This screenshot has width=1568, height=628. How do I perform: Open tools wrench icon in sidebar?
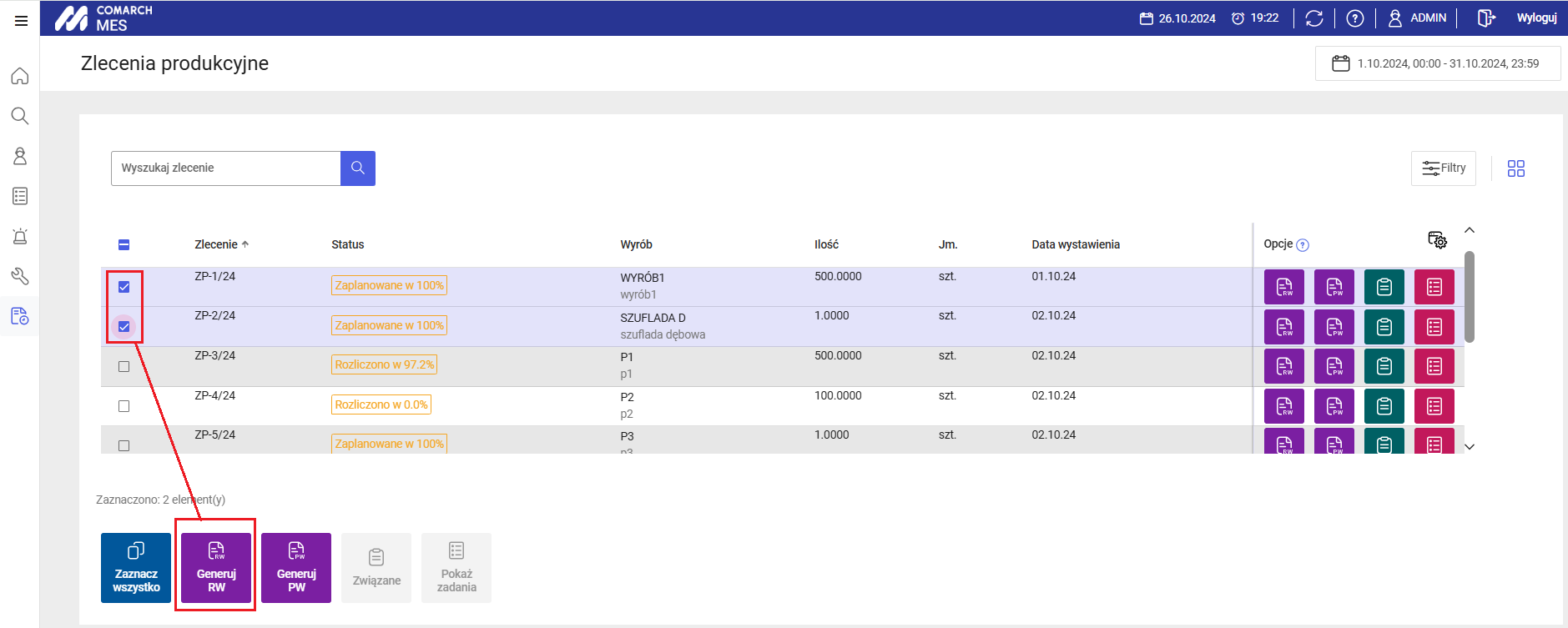coord(20,276)
